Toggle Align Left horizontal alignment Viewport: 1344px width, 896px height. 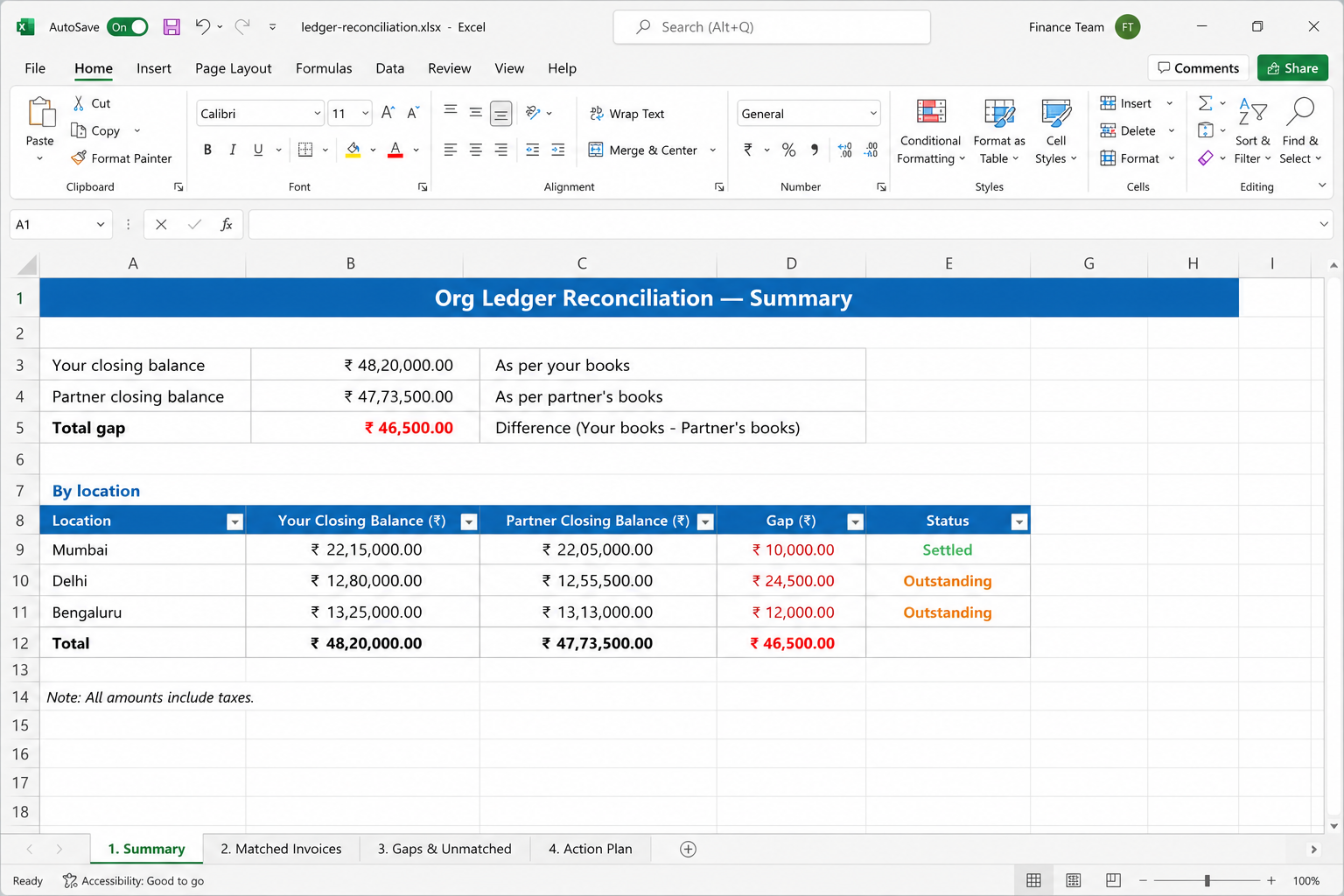pyautogui.click(x=451, y=150)
